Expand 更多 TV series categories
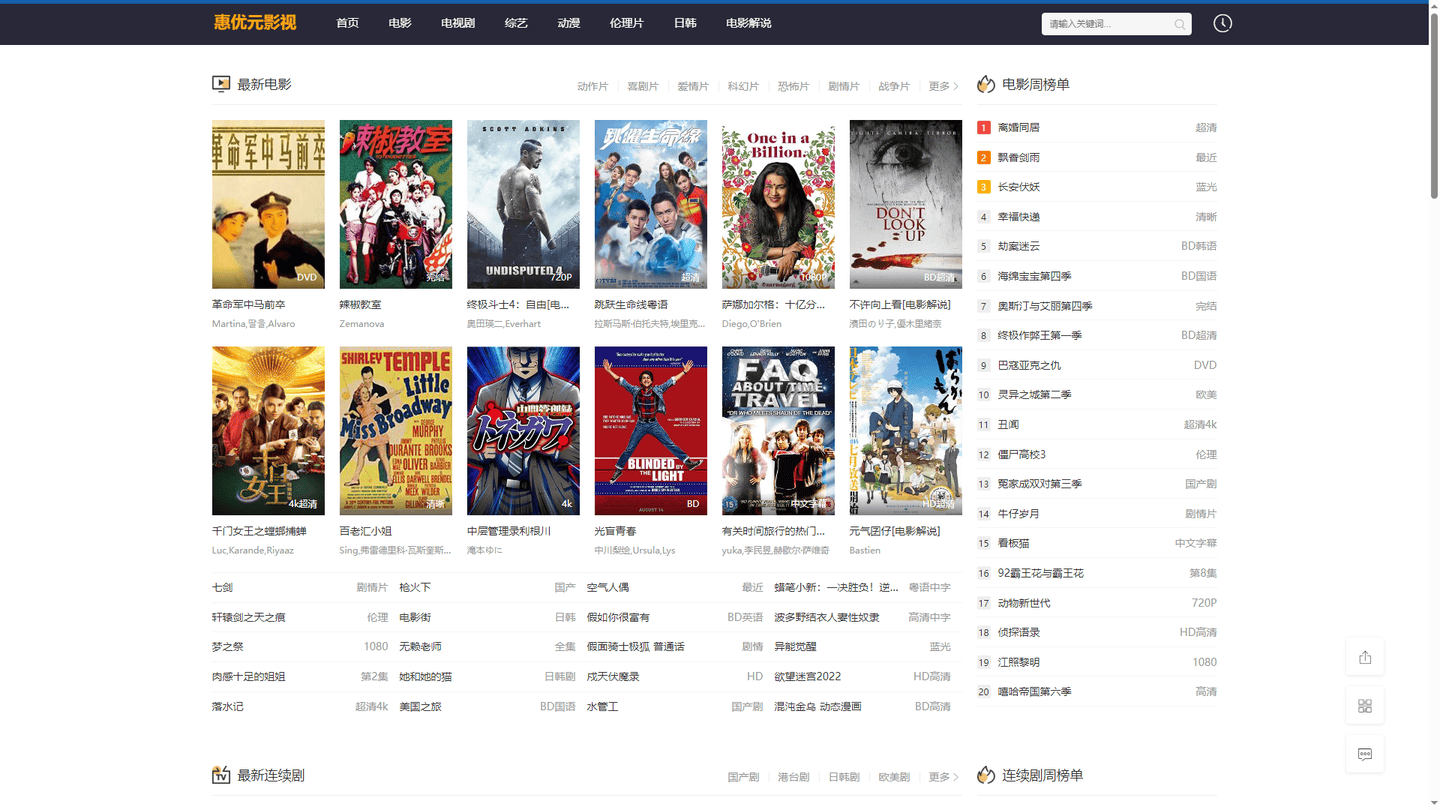 point(944,777)
